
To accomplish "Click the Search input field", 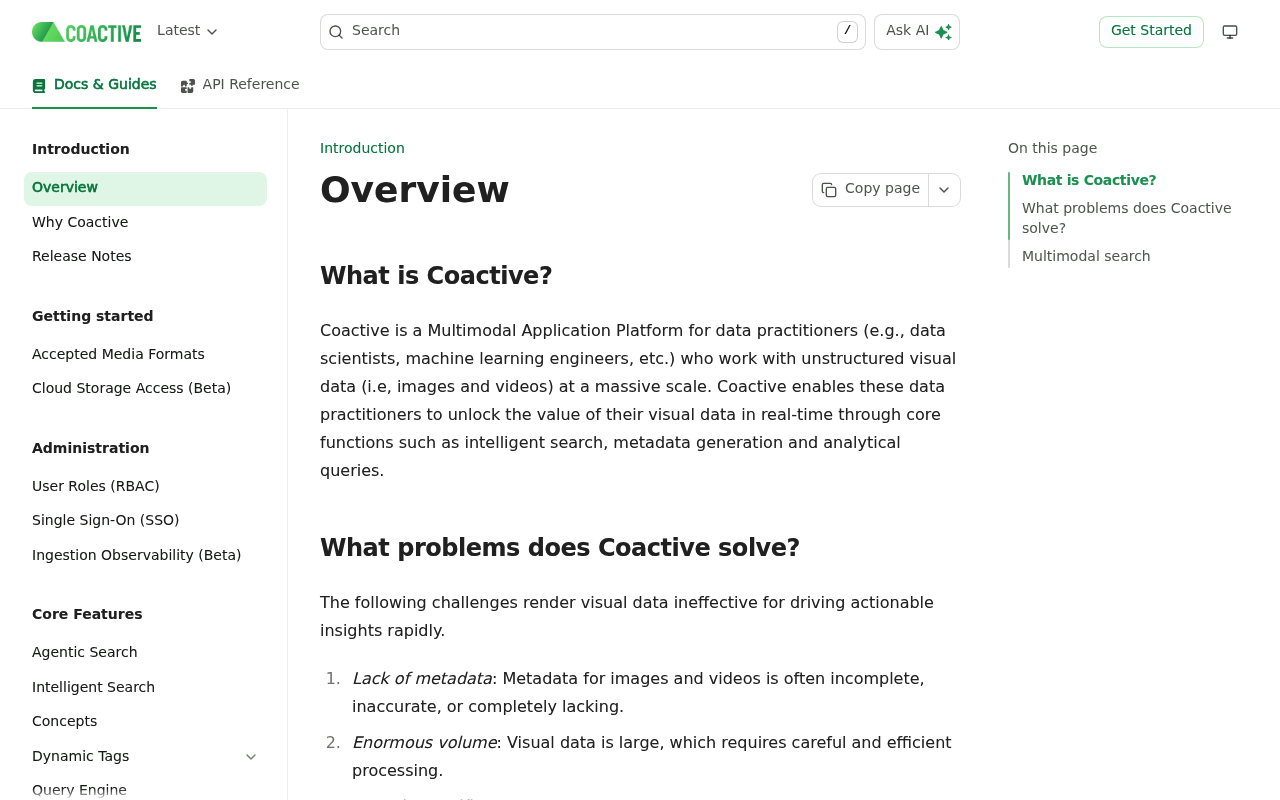I will click(x=592, y=32).
